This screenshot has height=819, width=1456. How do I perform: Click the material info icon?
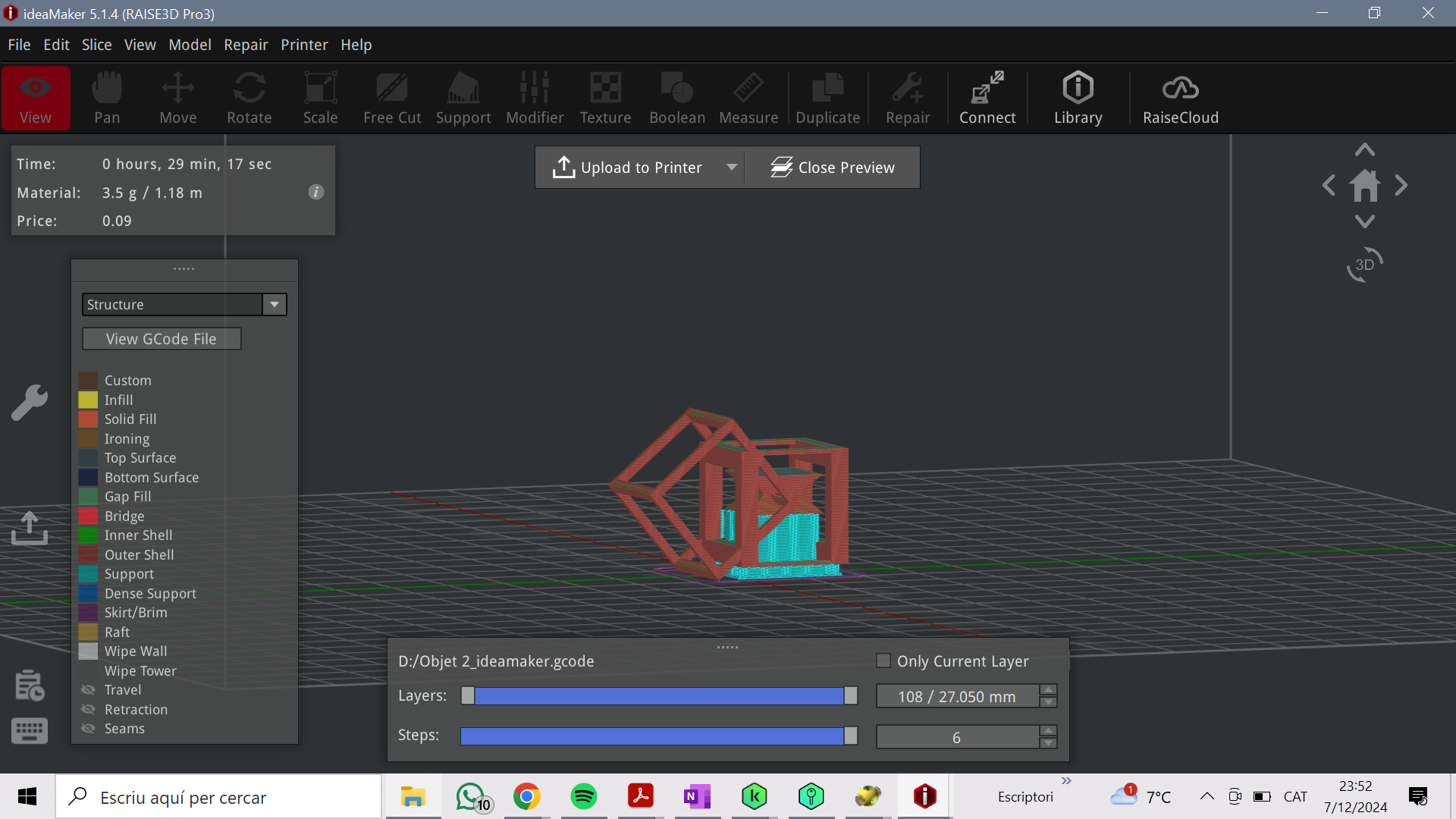[316, 192]
